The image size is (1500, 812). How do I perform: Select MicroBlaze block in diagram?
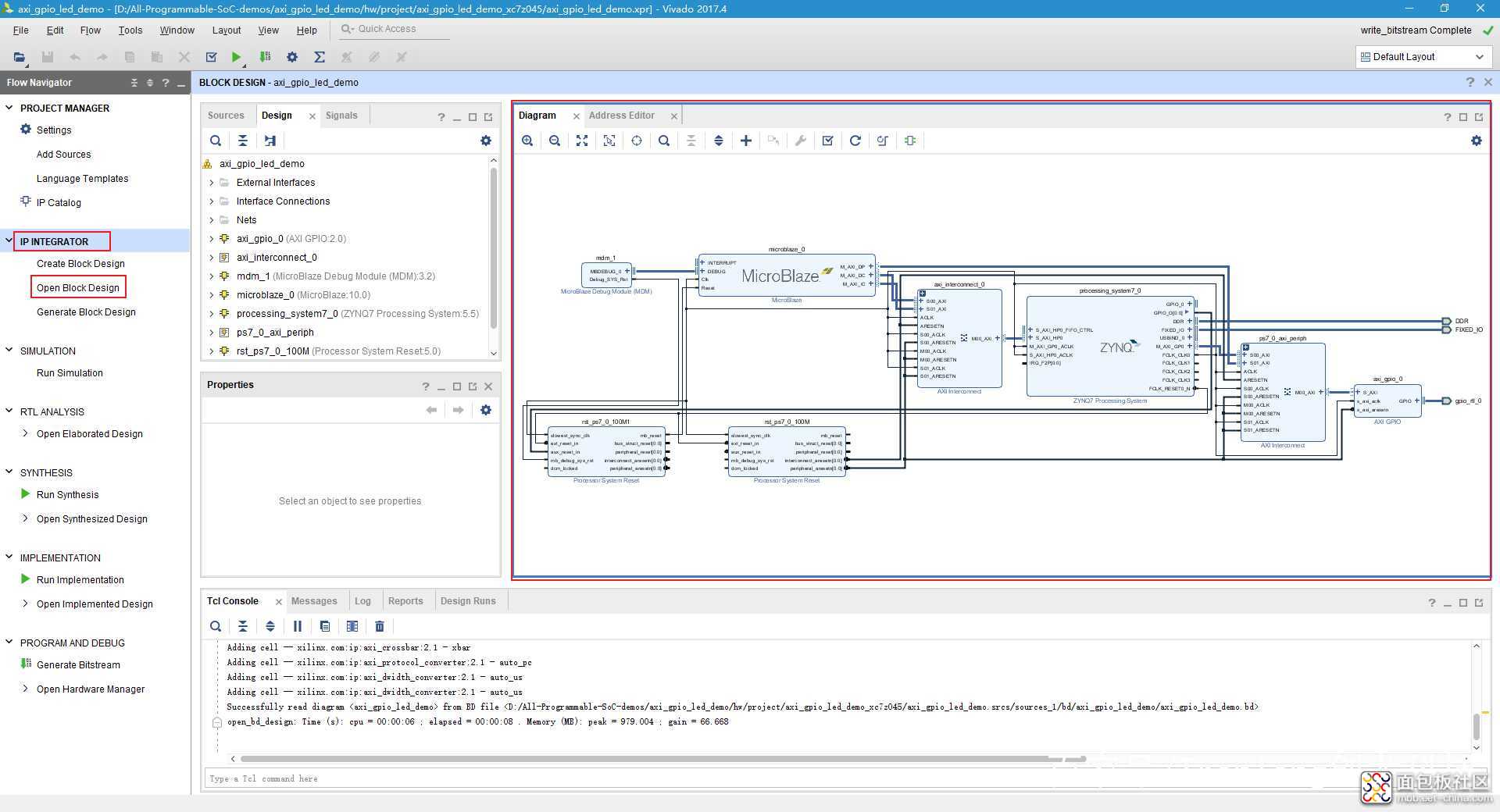click(x=787, y=275)
